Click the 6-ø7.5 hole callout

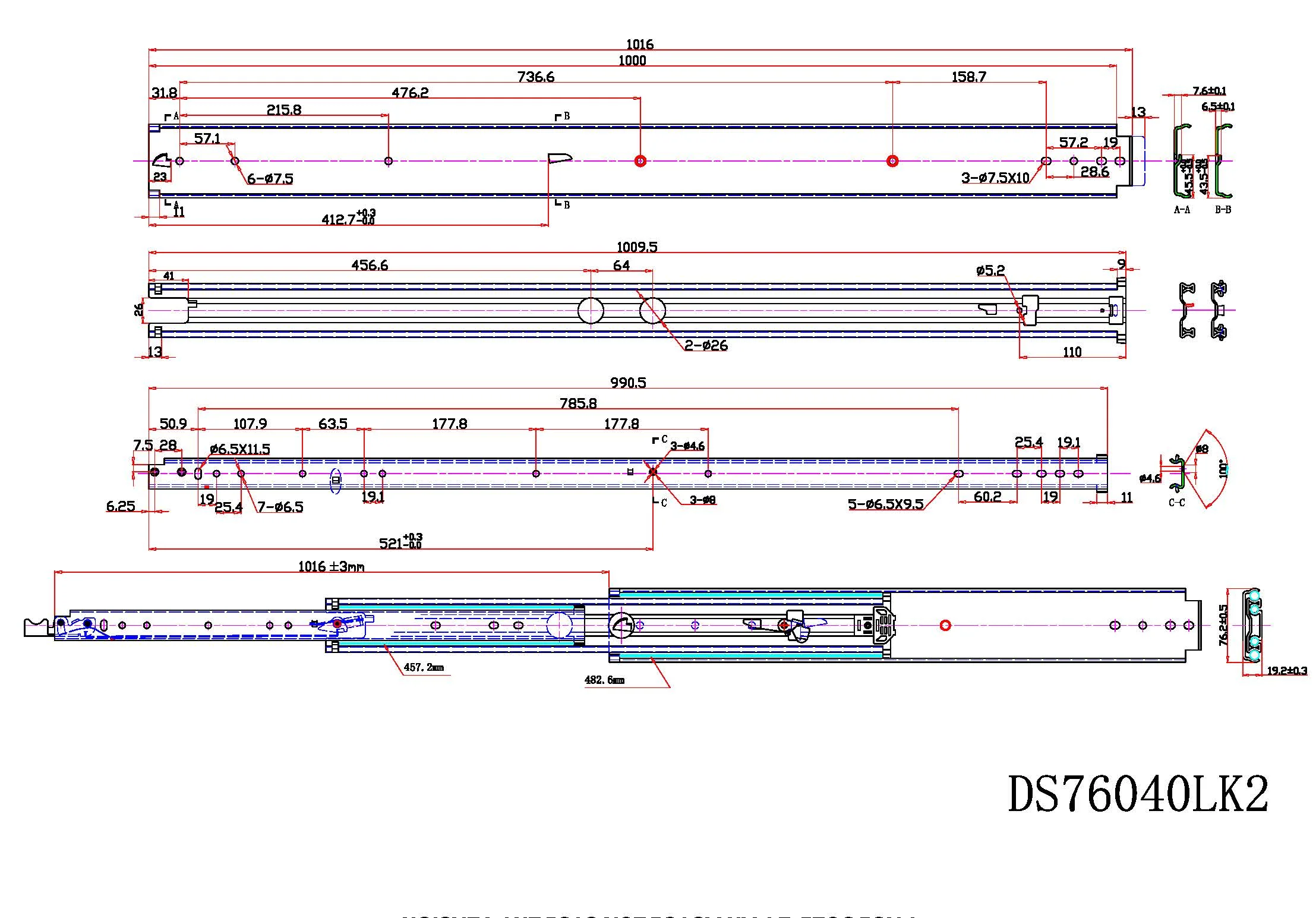(x=270, y=178)
